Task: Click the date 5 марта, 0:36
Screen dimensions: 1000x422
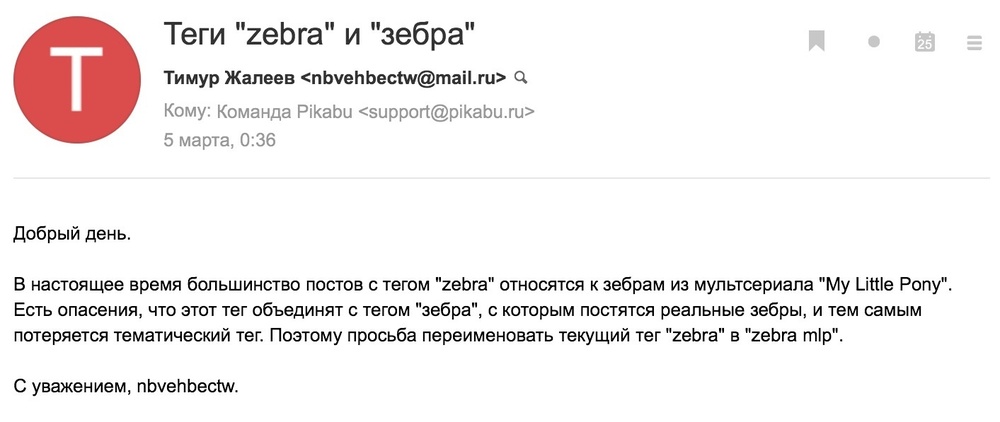Action: (x=219, y=140)
